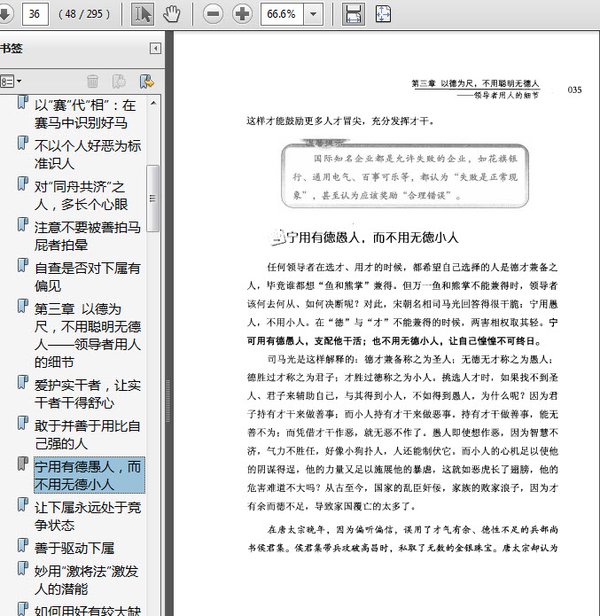Image resolution: width=600 pixels, height=616 pixels.
Task: Activate the text selection cursor tool
Action: (x=142, y=14)
